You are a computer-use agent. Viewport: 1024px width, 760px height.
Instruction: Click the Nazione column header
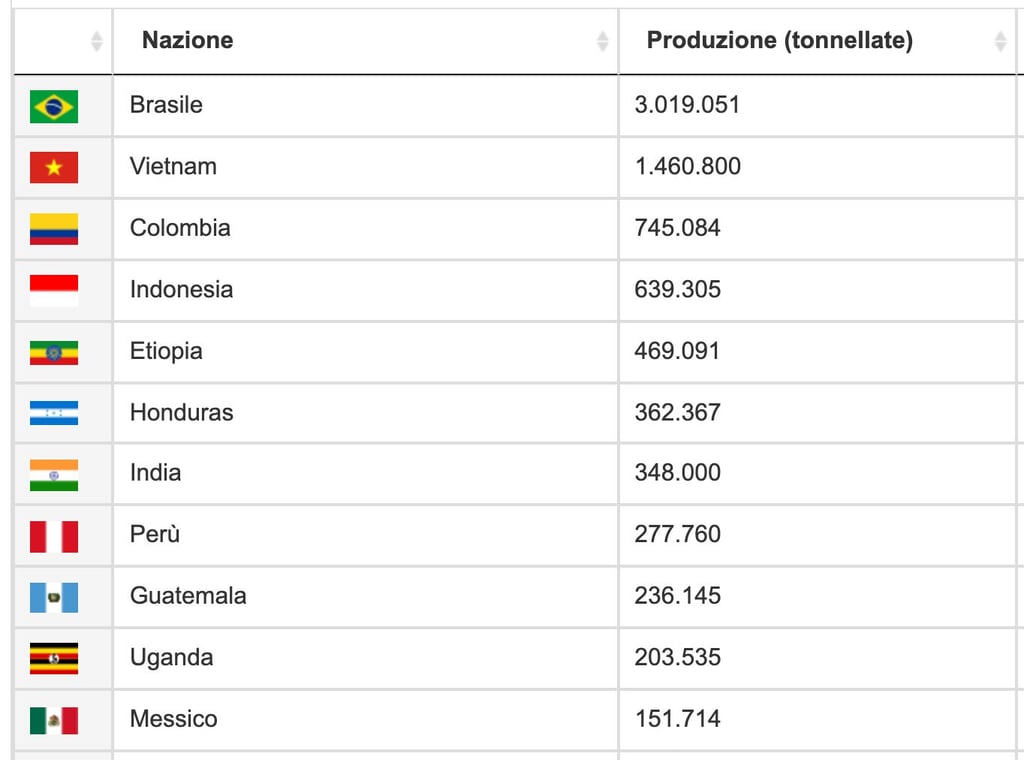188,40
